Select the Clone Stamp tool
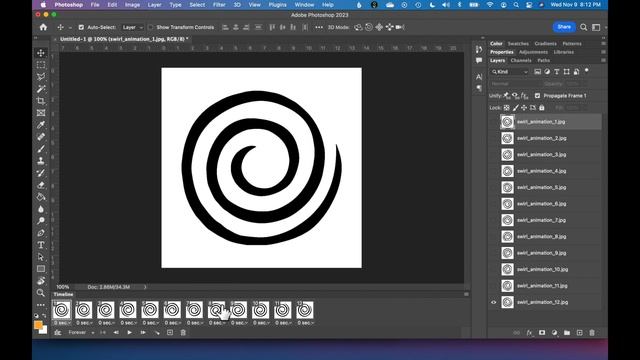The width and height of the screenshot is (640, 360). (x=41, y=161)
